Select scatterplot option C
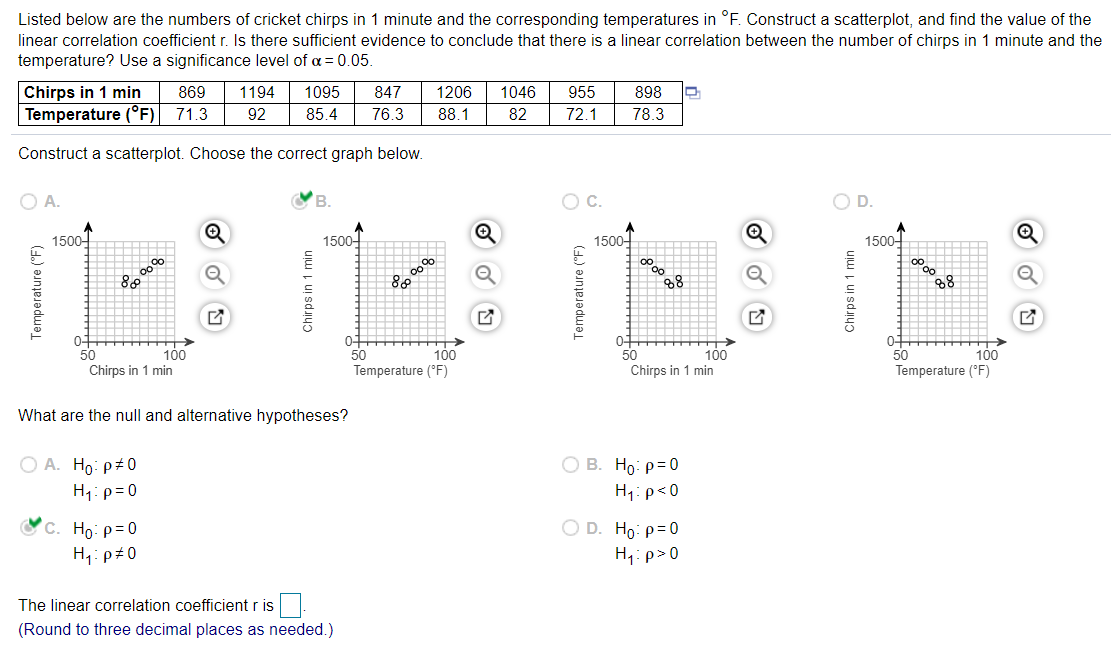Viewport: 1112px width, 659px height. (569, 200)
